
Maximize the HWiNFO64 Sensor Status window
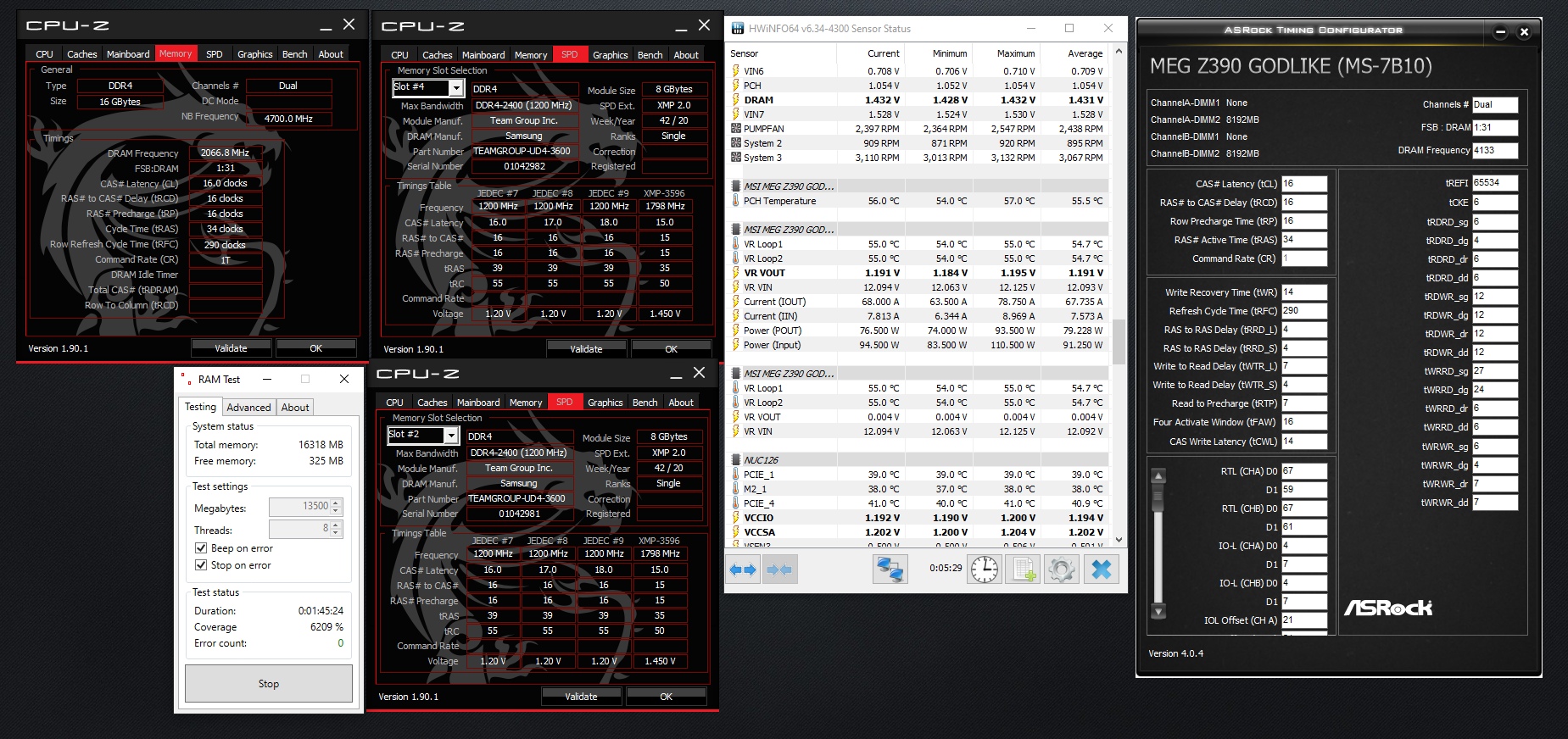(1069, 28)
